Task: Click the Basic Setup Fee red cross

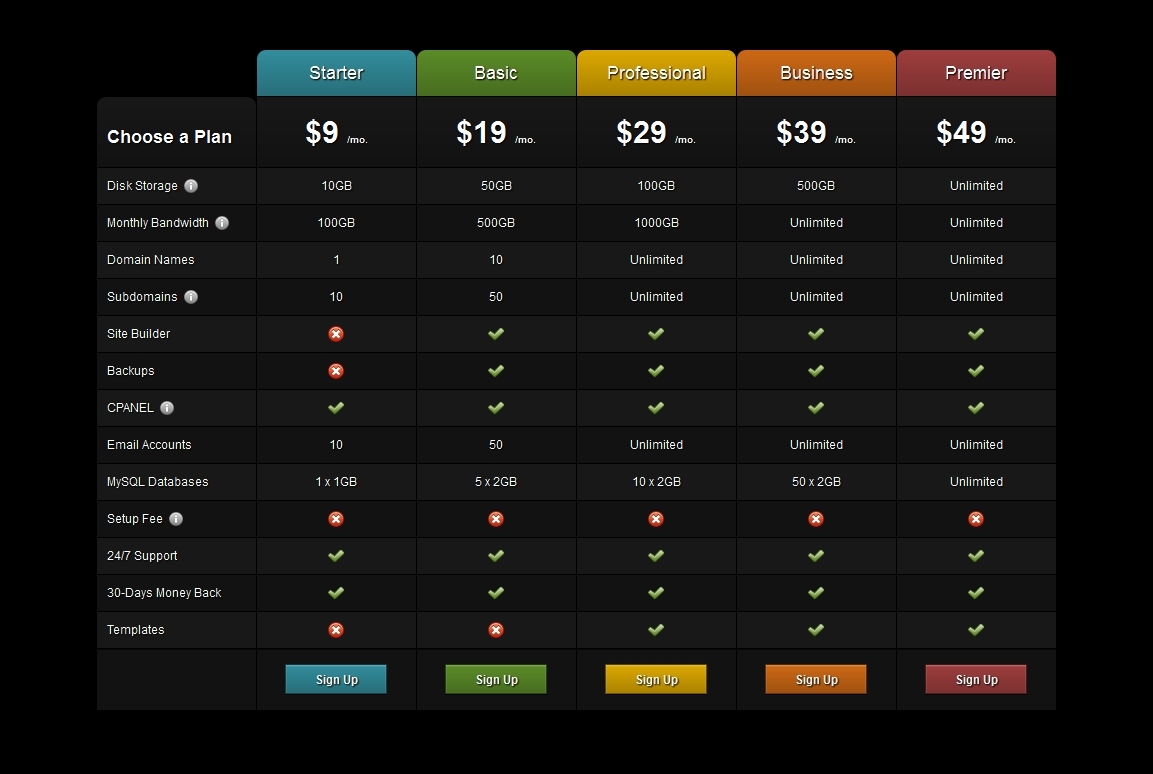Action: coord(496,519)
